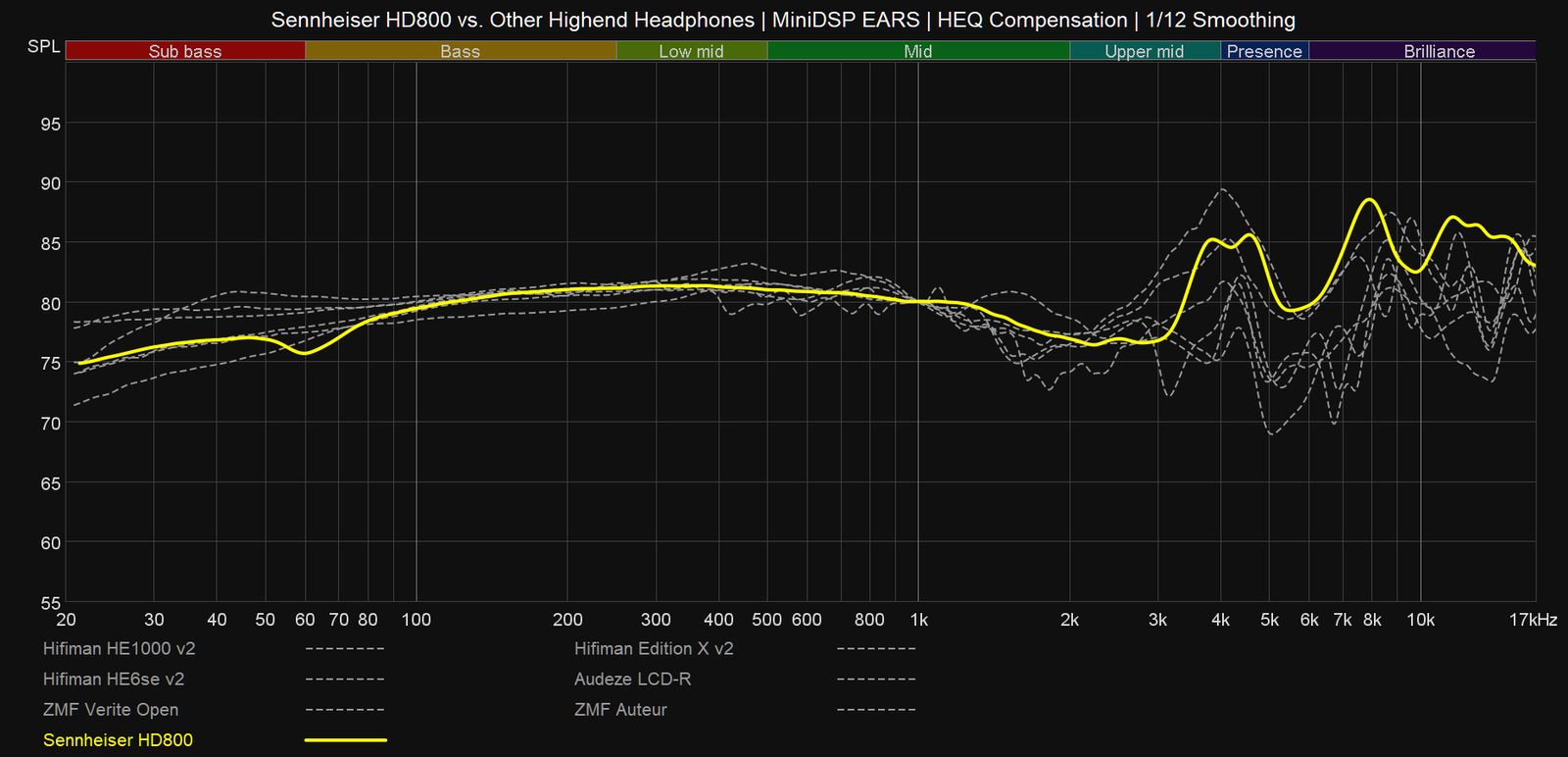Click the Brilliance band header
This screenshot has height=757, width=1568.
[1439, 51]
